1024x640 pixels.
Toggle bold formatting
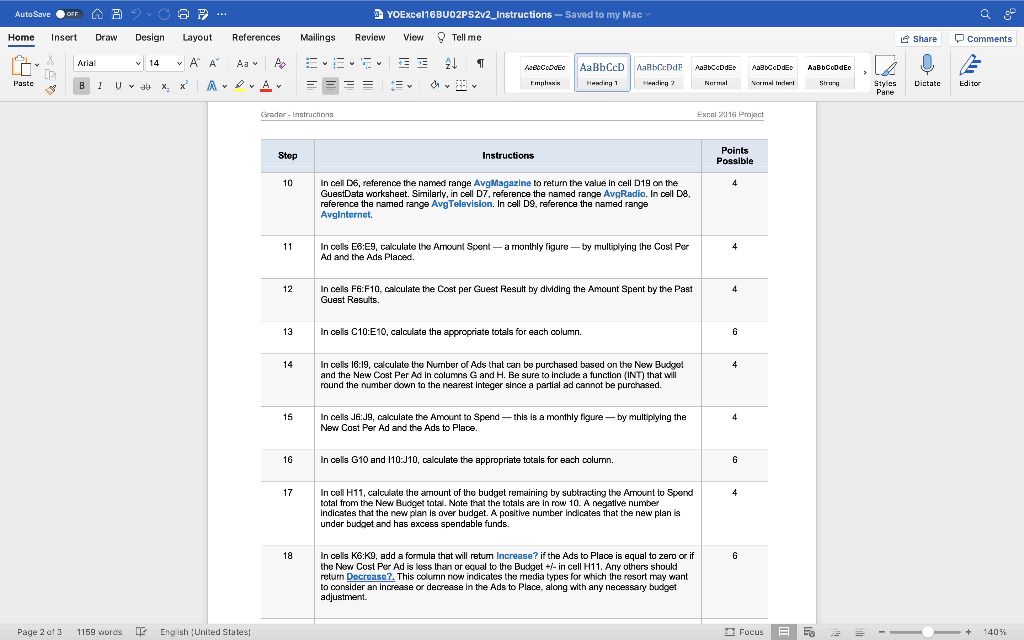[82, 86]
